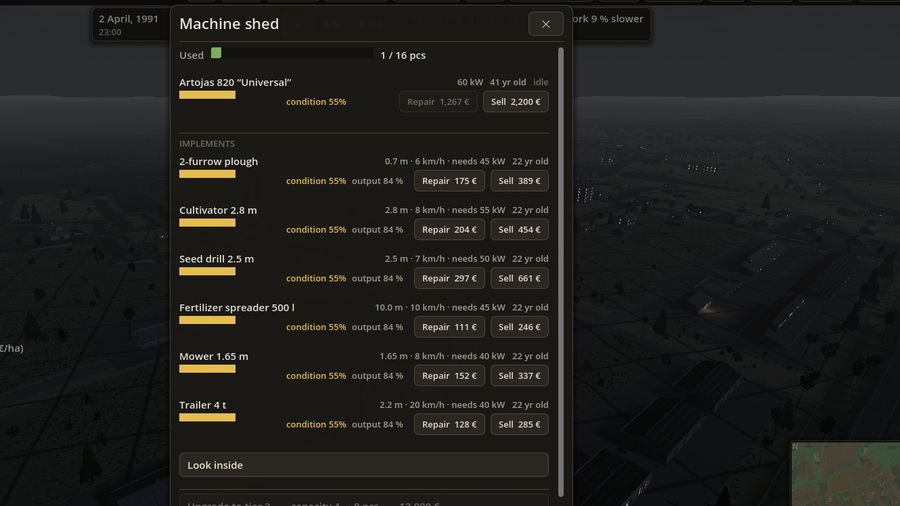This screenshot has height=506, width=900.
Task: Sell the Mower for 337 €
Action: 519,376
